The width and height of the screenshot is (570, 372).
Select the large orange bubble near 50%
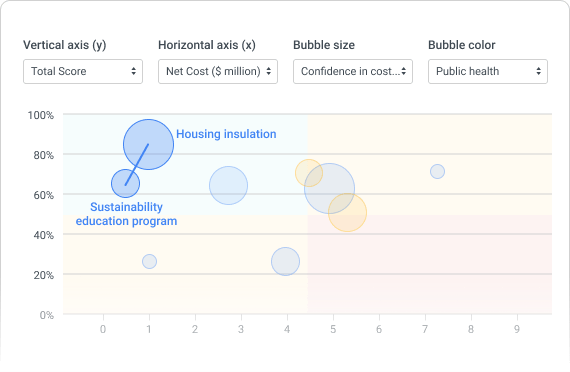tap(348, 212)
